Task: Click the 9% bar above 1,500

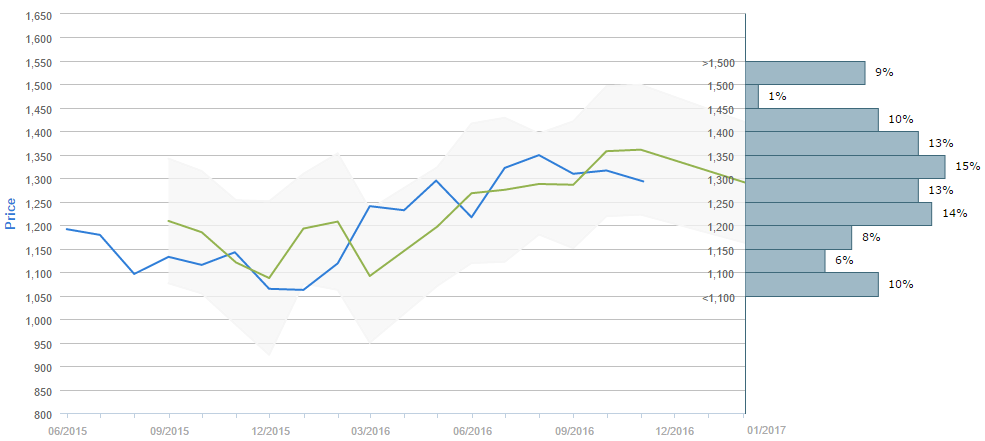Action: 805,73
